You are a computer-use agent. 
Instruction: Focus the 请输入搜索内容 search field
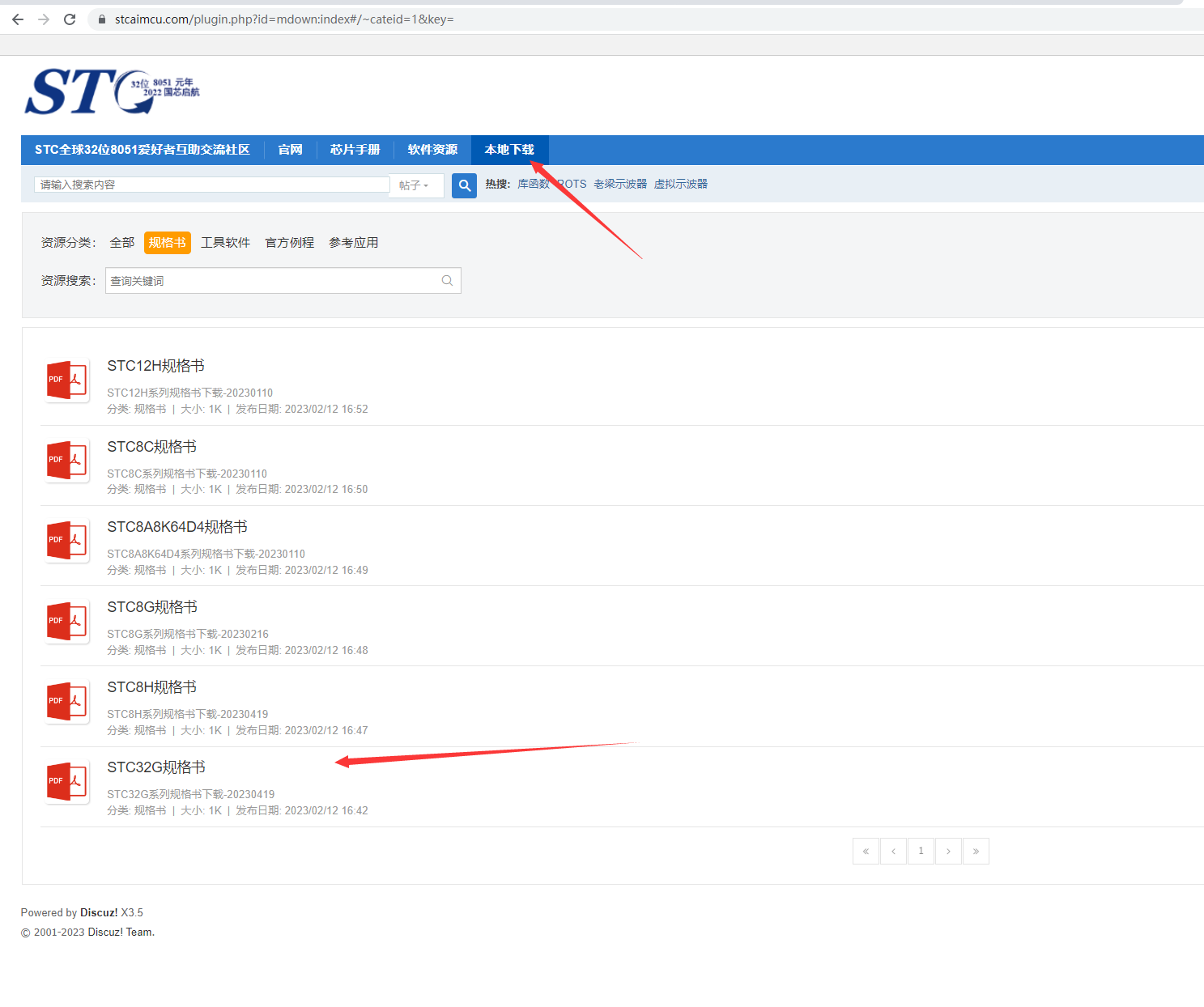point(212,185)
